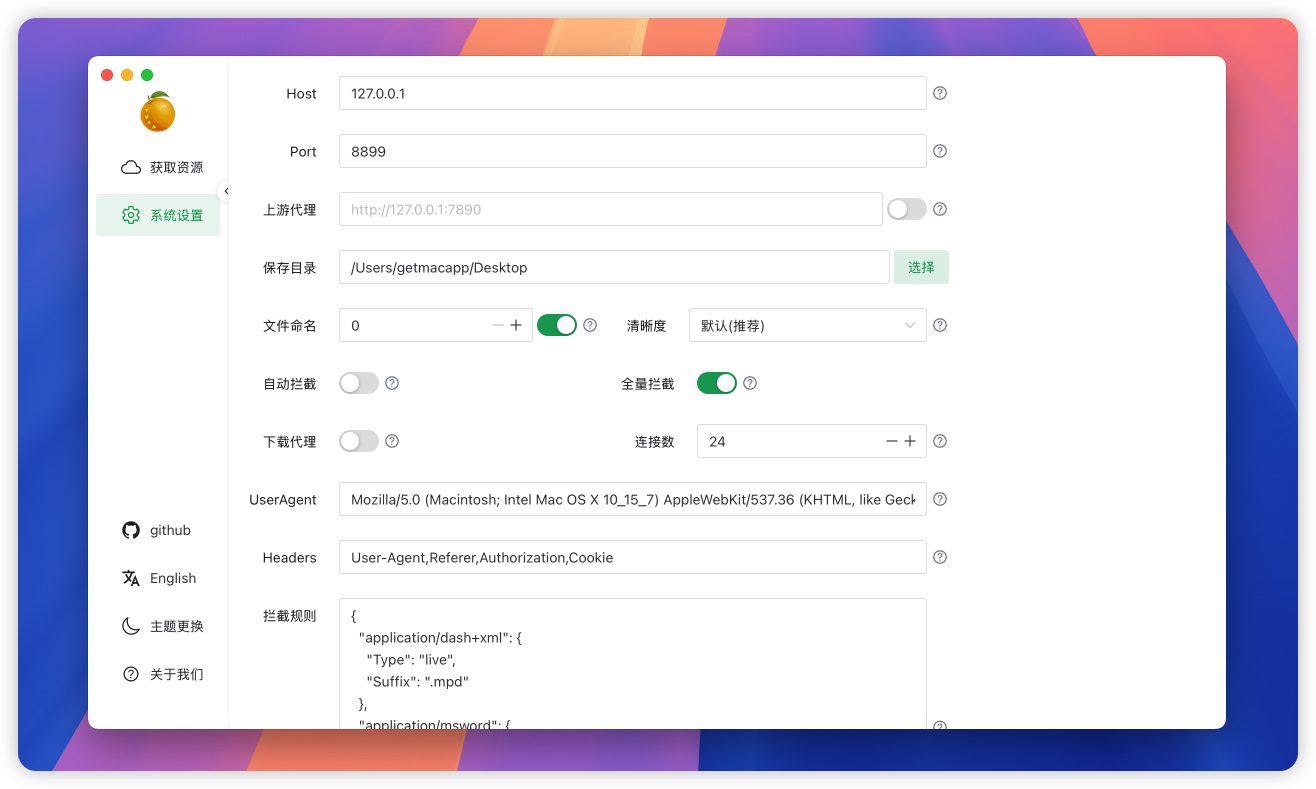Enable the 下载代理 toggle
The width and height of the screenshot is (1316, 789).
(x=359, y=441)
